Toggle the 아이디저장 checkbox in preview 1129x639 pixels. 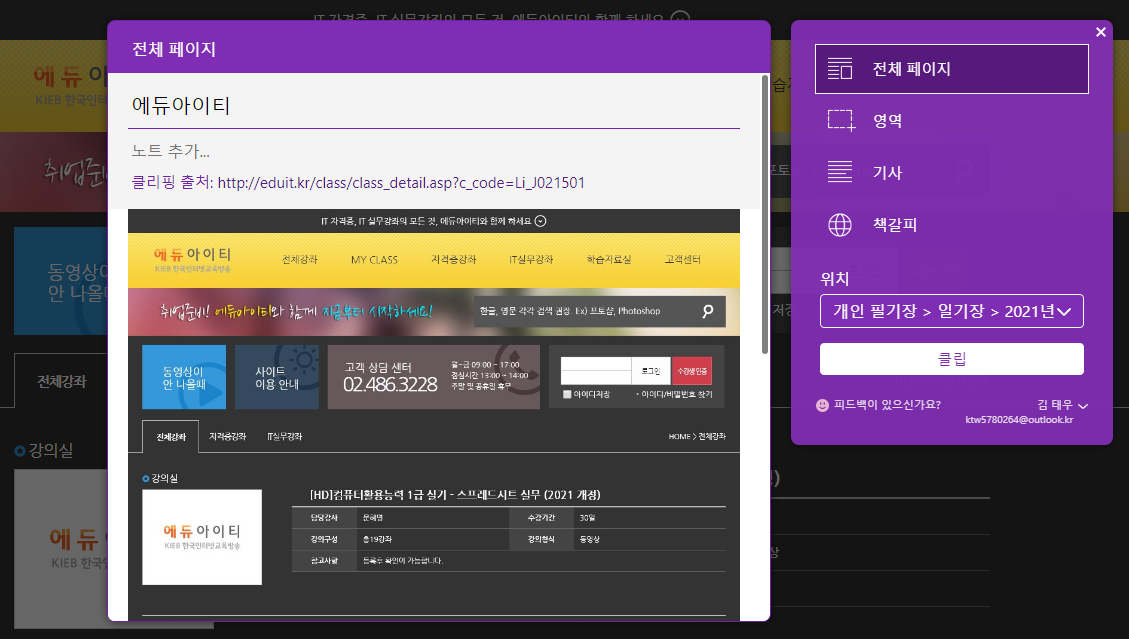pos(567,395)
